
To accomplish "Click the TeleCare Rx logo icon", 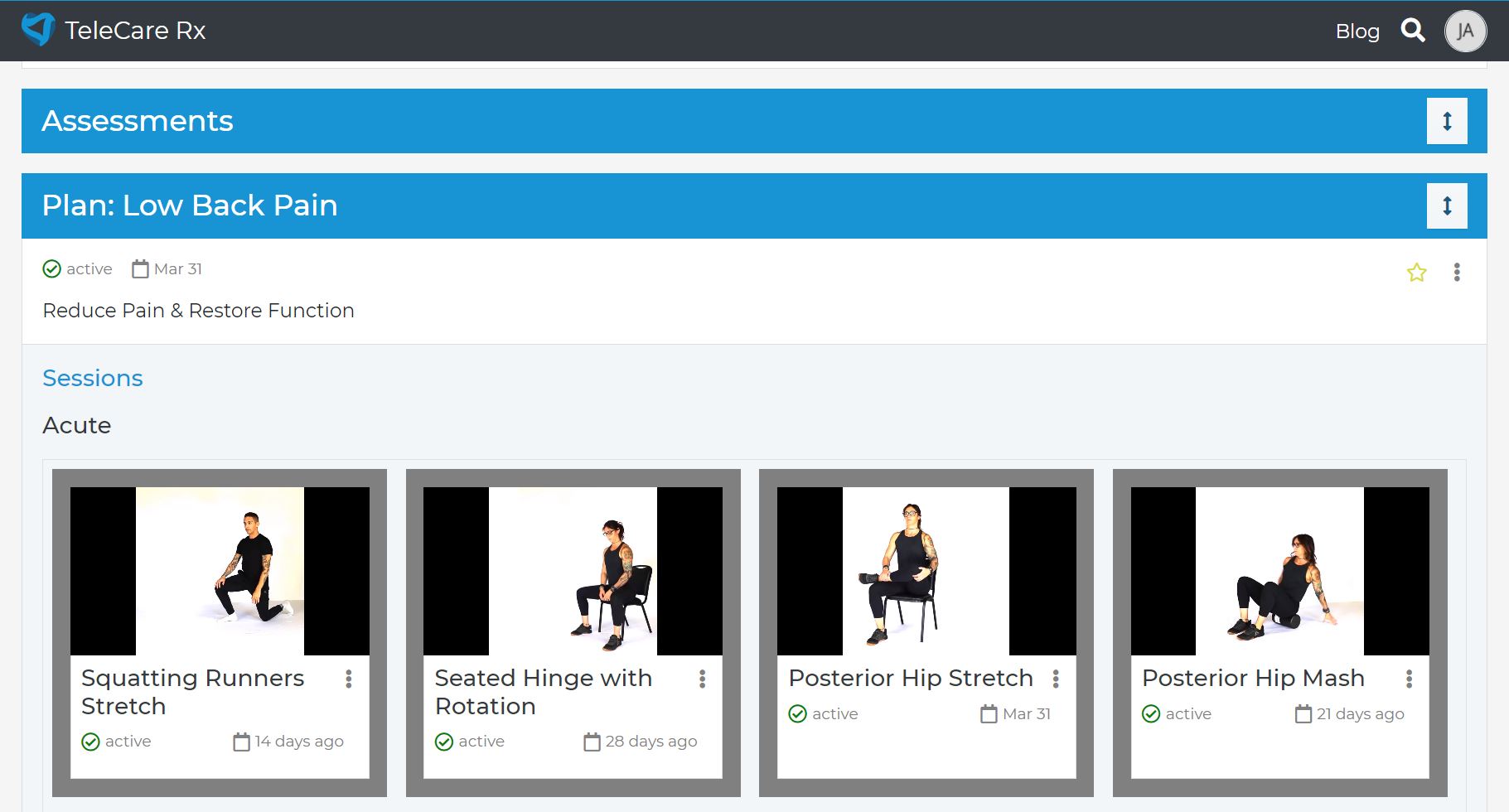I will tap(38, 30).
